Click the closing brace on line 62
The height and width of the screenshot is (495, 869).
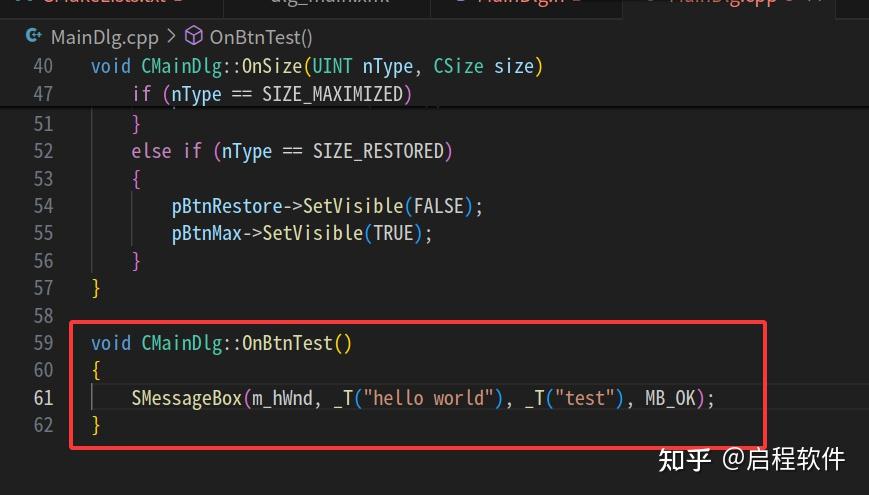96,425
